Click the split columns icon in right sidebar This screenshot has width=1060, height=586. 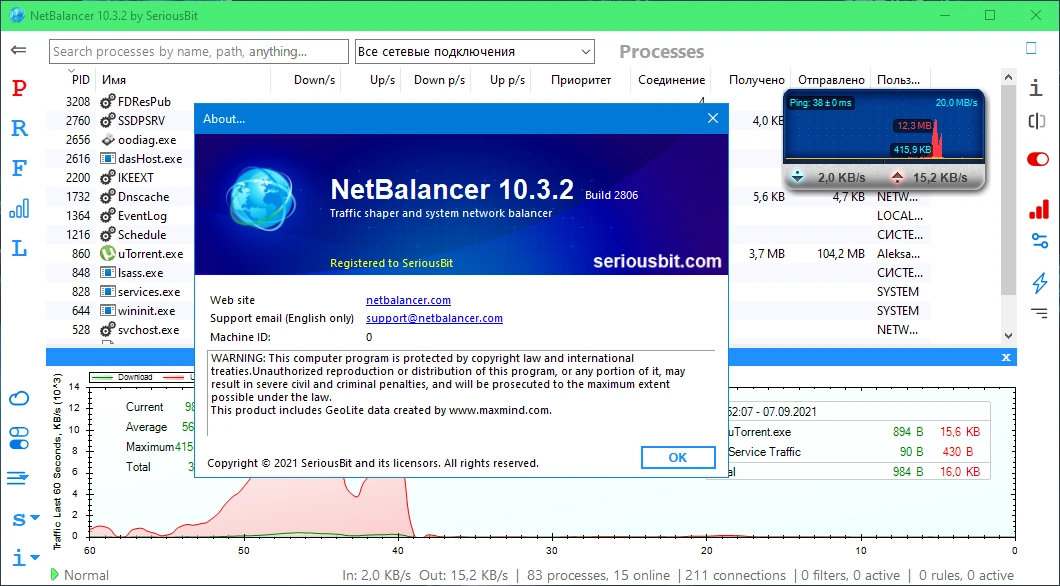pos(1036,121)
